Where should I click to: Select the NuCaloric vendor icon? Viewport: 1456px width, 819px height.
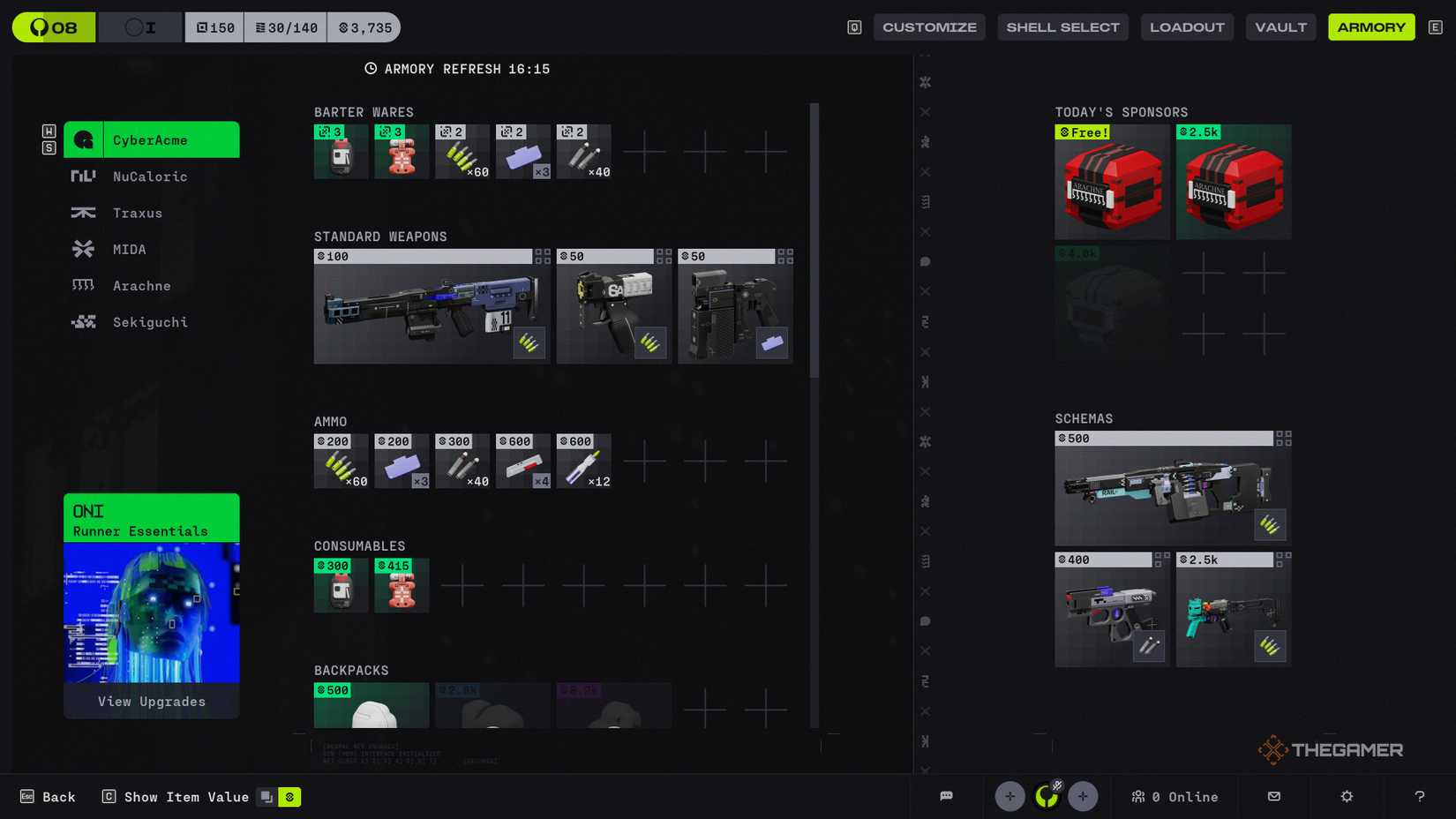point(82,176)
